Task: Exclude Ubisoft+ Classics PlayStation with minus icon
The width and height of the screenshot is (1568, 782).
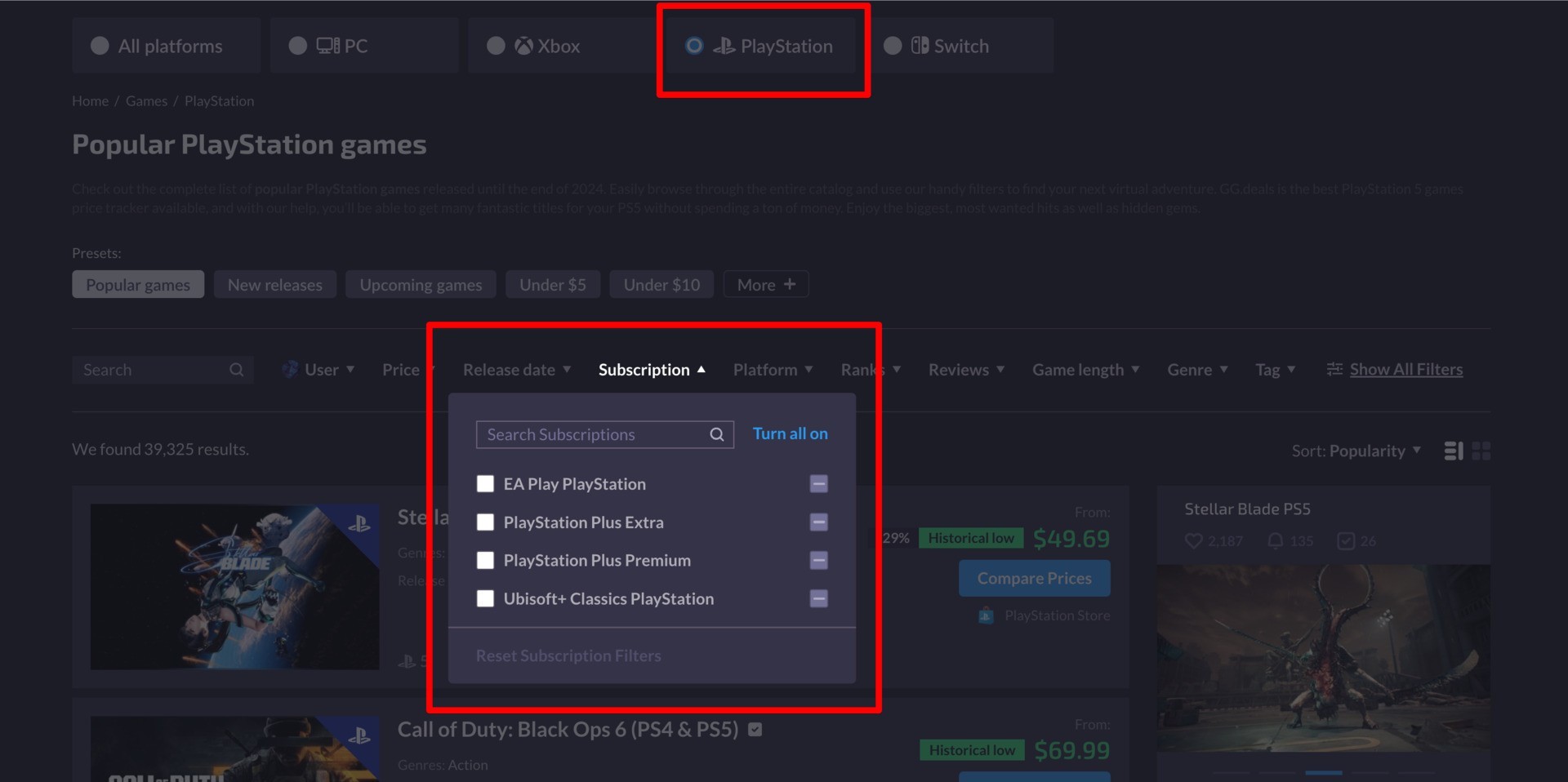Action: [x=818, y=599]
